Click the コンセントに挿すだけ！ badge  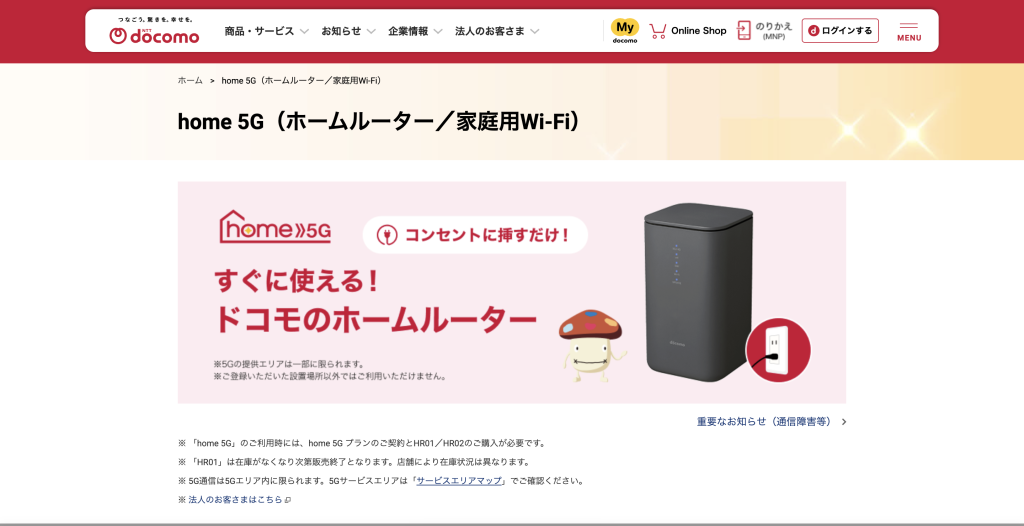(475, 235)
